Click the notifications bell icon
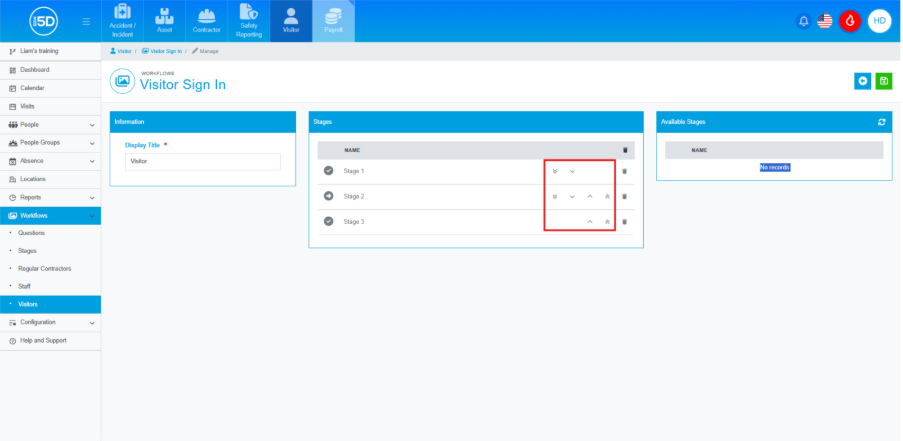Viewport: 903px width, 441px height. 803,21
